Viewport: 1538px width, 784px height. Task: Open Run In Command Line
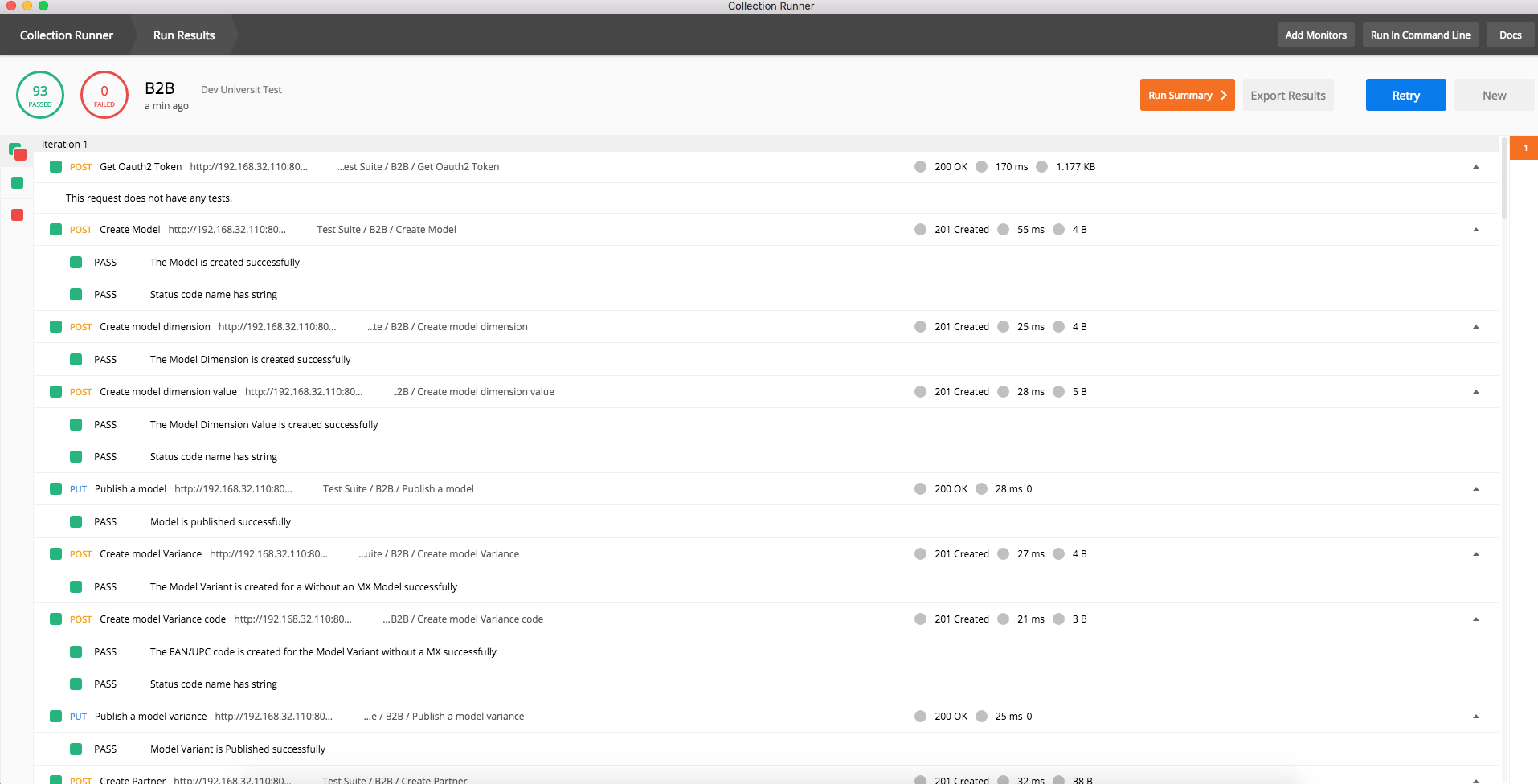(x=1419, y=35)
